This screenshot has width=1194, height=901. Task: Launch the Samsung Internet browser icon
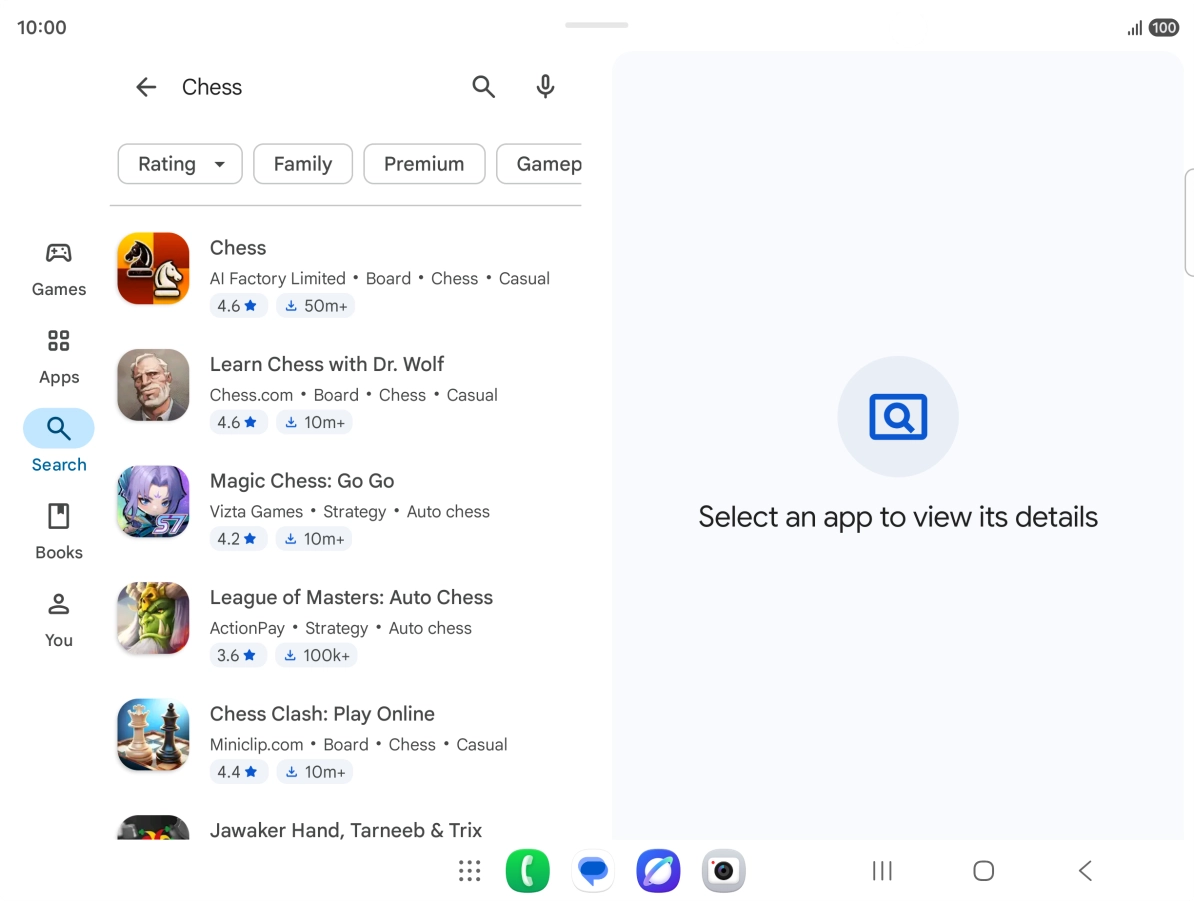tap(659, 871)
